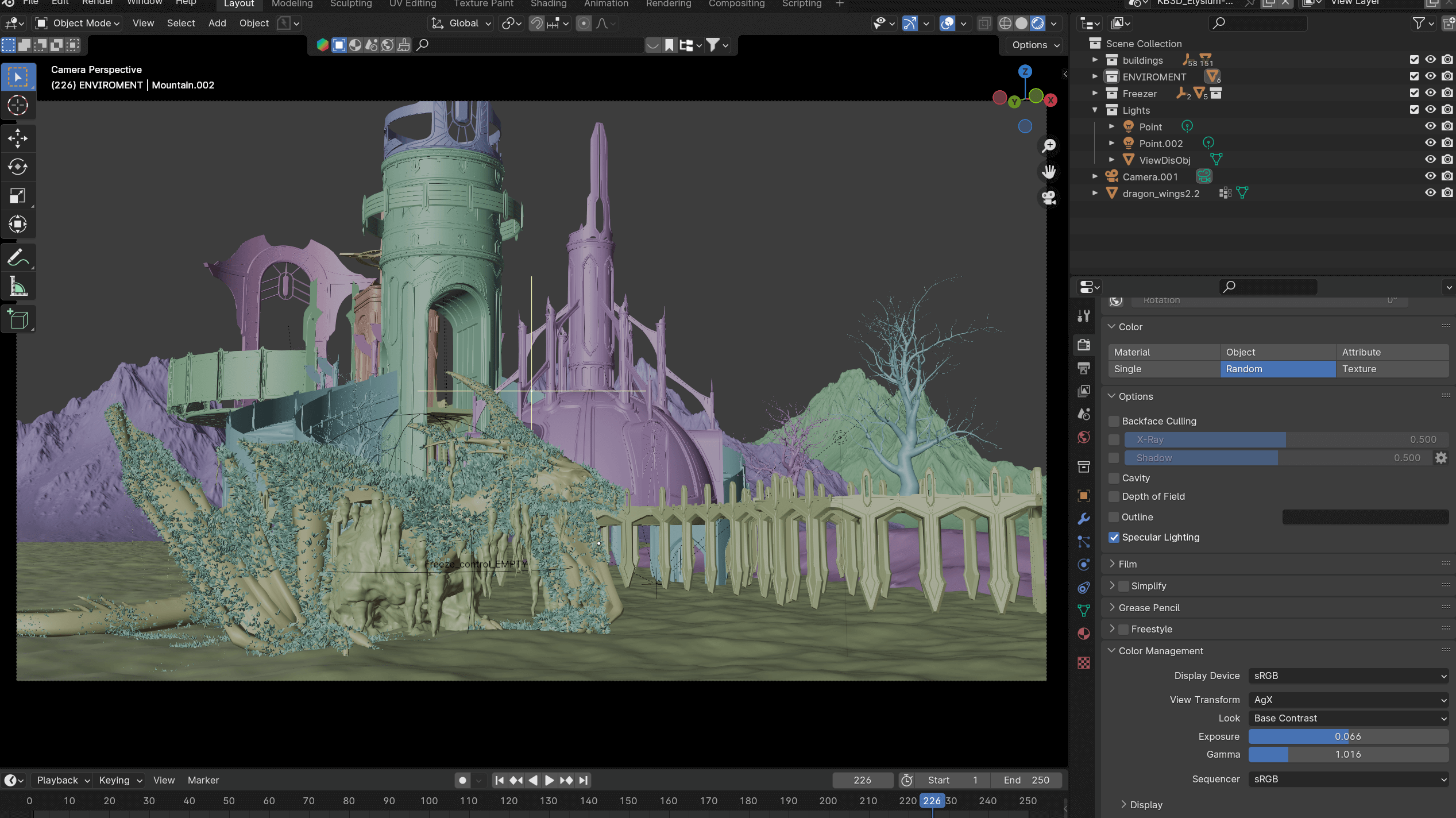
Task: Open the Select menu in viewport header
Action: tap(181, 23)
